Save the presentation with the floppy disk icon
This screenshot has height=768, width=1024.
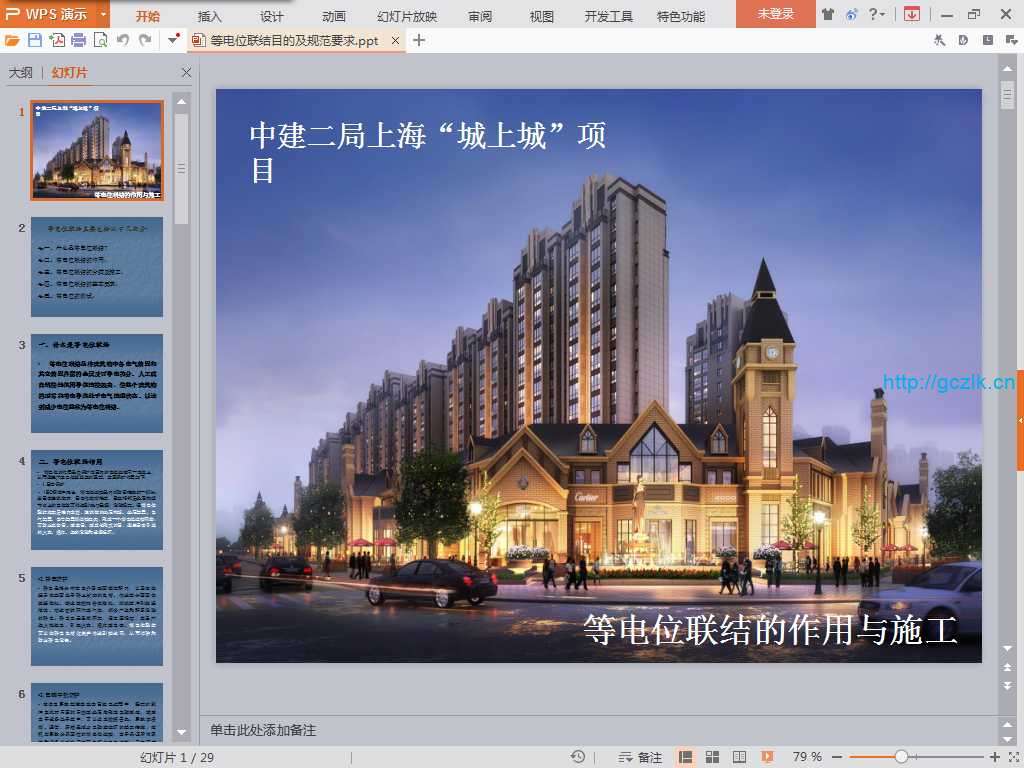pyautogui.click(x=35, y=40)
